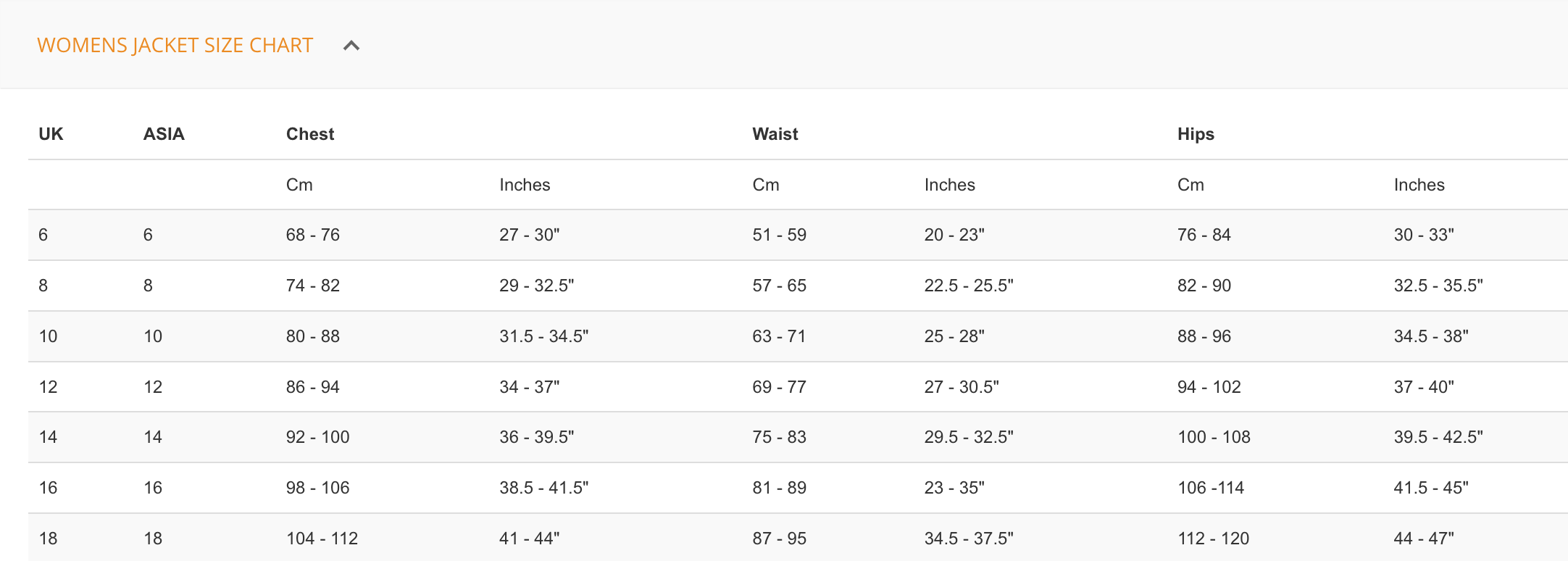Image resolution: width=1568 pixels, height=561 pixels.
Task: Select the waist inches value 22.5 - 25.5"
Action: (969, 286)
